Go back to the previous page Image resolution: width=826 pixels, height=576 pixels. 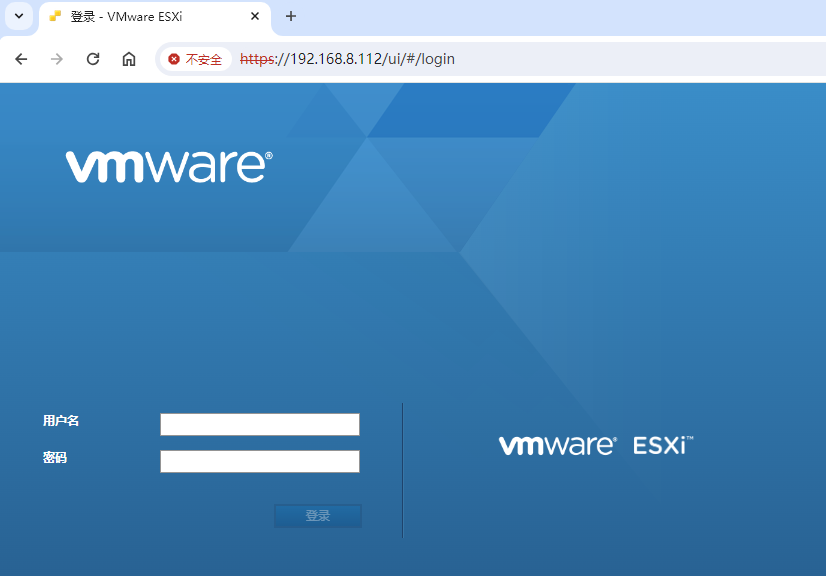coord(21,59)
